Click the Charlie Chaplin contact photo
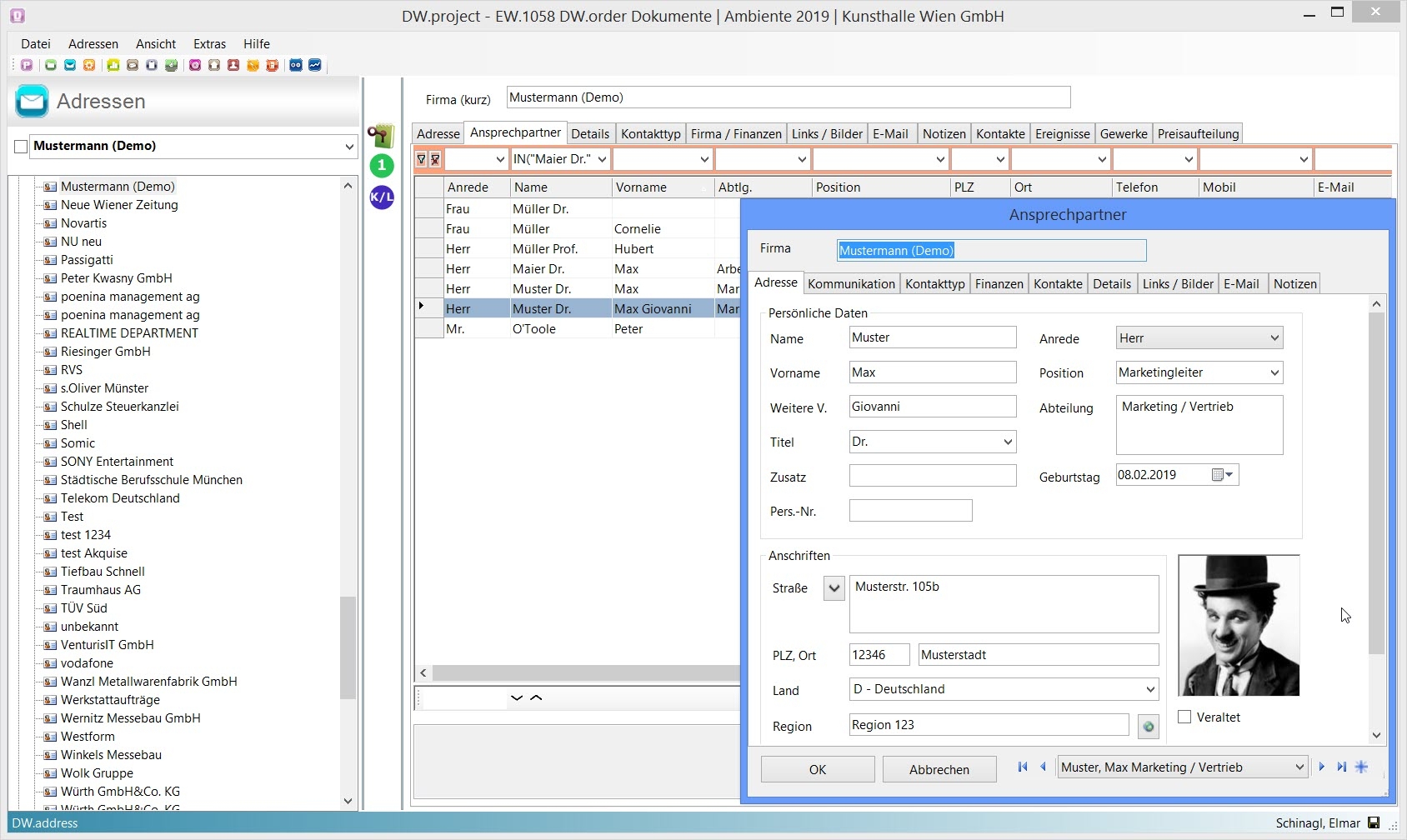Viewport: 1407px width, 840px height. coord(1239,625)
